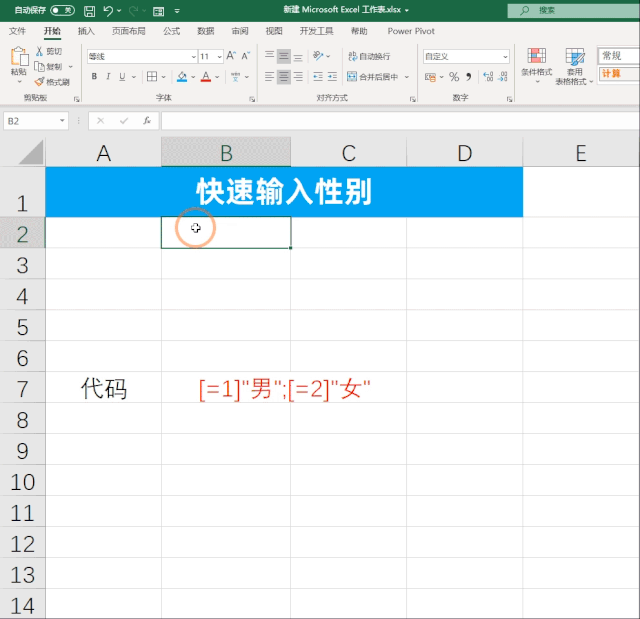Screen dimensions: 640x619
Task: Decrease the indent
Action: point(318,76)
